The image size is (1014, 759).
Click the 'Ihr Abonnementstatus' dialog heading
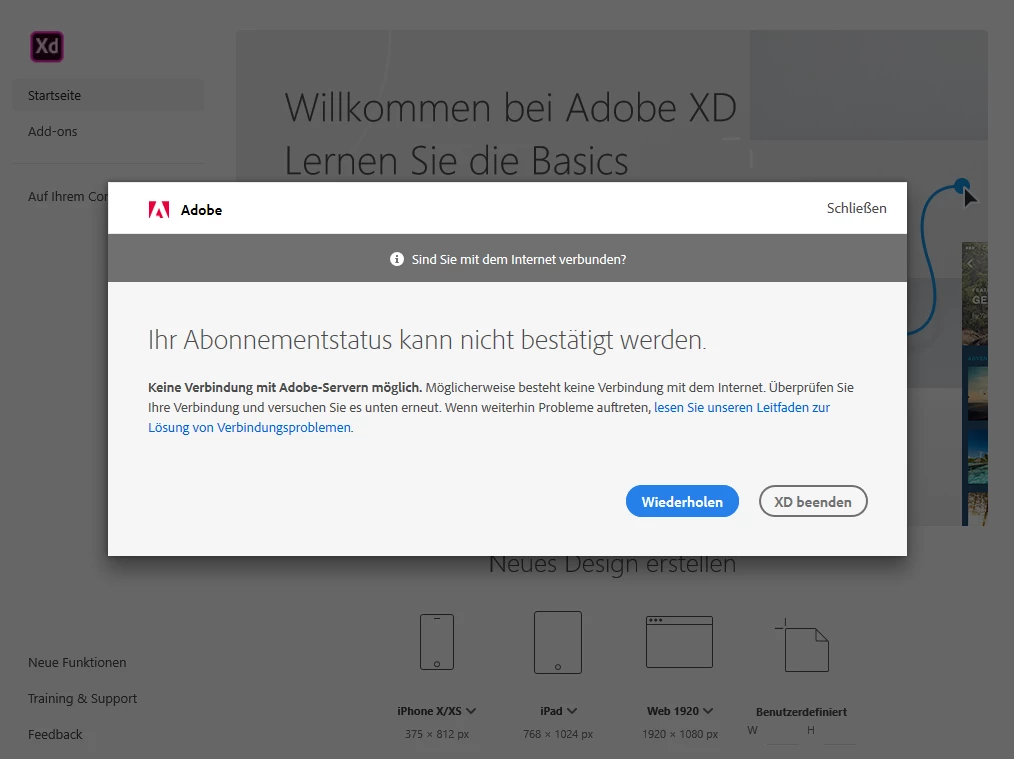tap(427, 340)
